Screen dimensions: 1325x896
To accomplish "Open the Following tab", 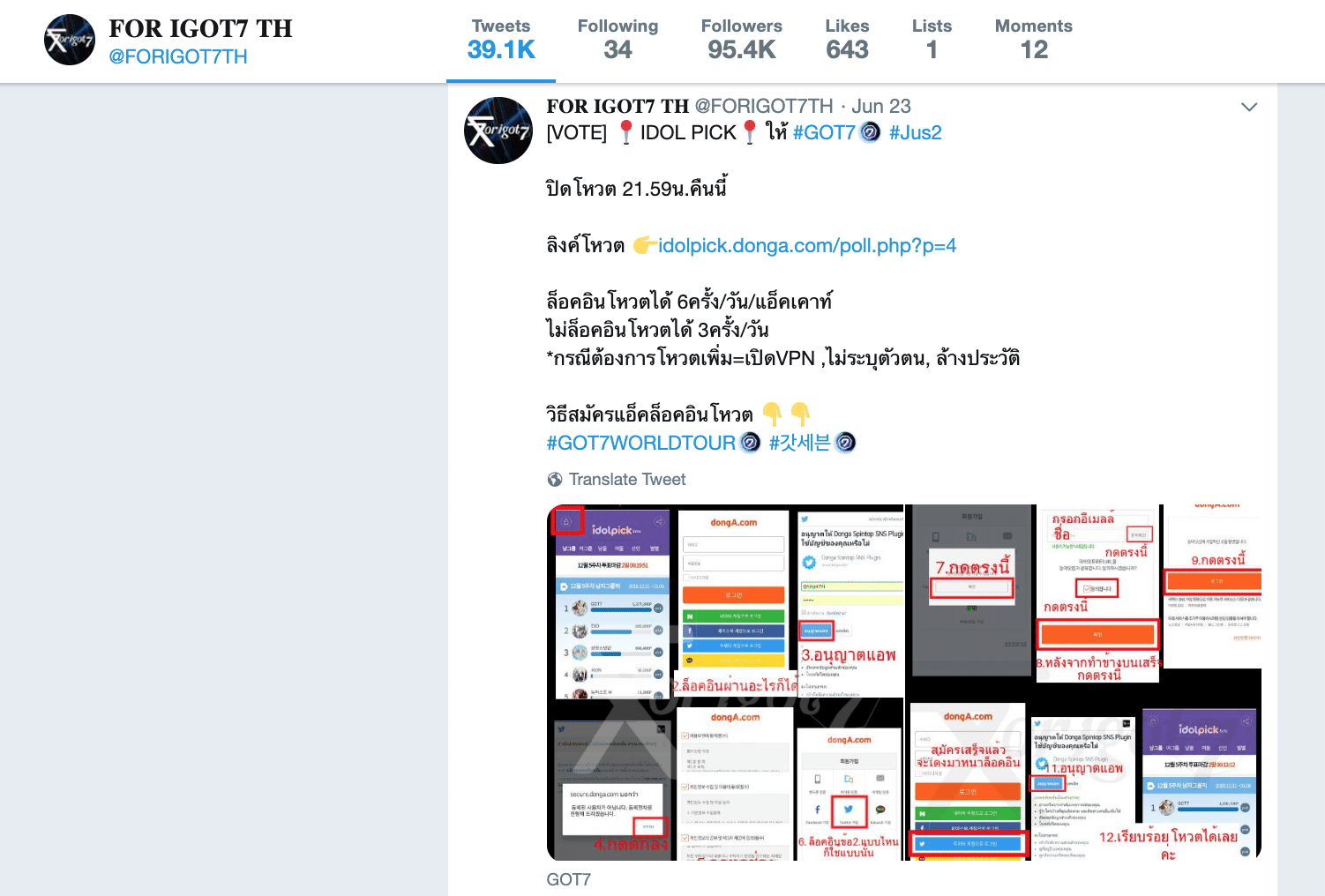I will click(618, 40).
